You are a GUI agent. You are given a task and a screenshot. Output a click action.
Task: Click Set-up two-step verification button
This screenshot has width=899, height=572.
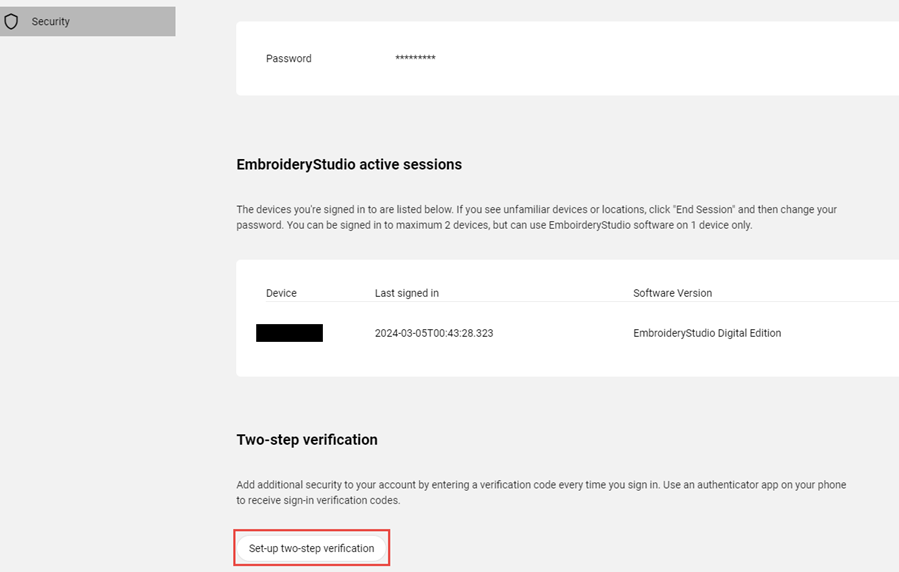tap(311, 548)
